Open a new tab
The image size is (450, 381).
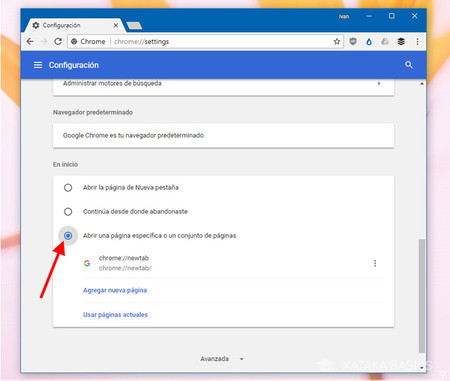(134, 26)
